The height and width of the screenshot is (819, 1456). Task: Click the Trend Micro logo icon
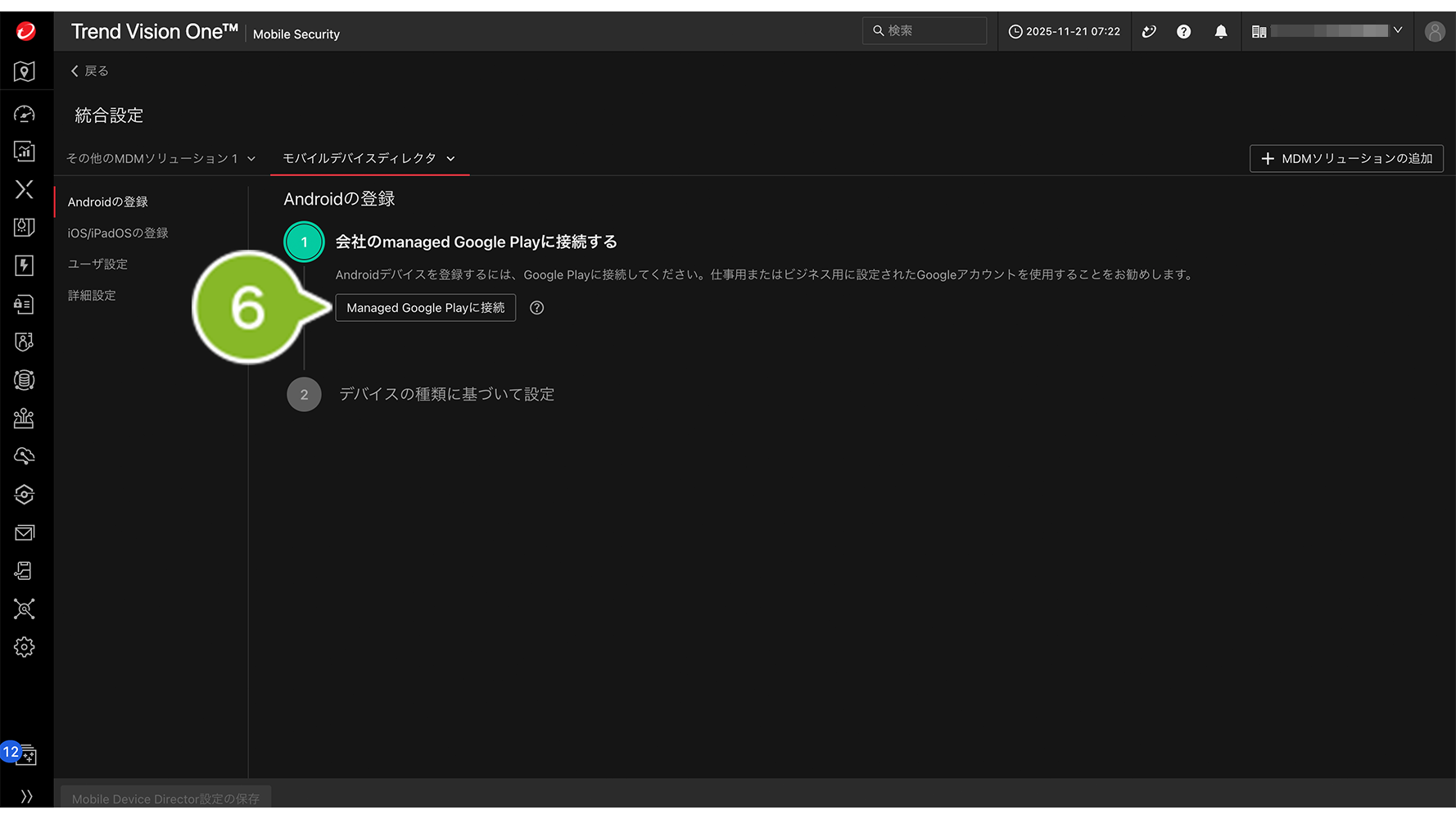[x=25, y=31]
